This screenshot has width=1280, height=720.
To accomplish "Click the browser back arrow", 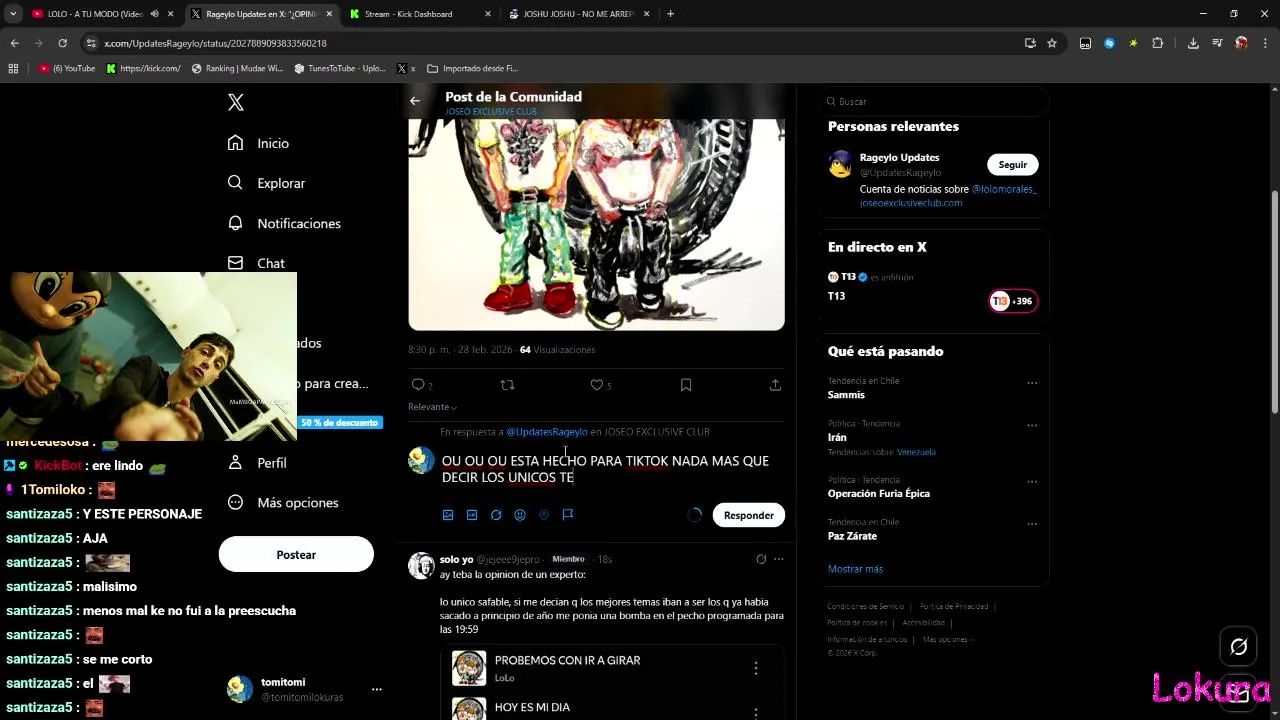I will coord(14,43).
